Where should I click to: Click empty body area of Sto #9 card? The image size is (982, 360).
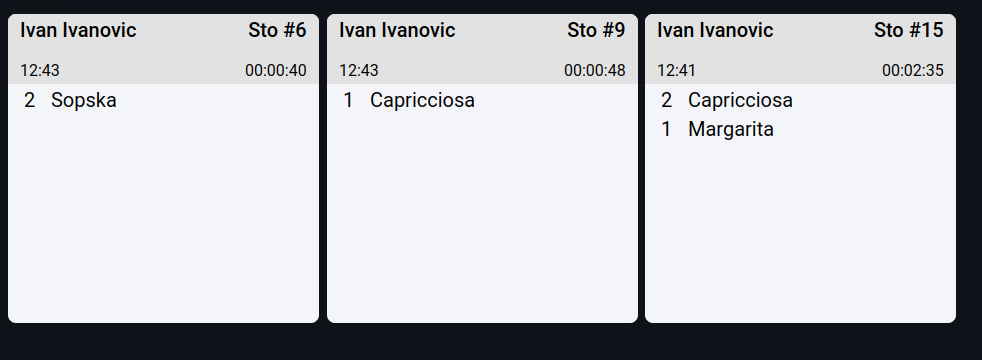(x=482, y=219)
